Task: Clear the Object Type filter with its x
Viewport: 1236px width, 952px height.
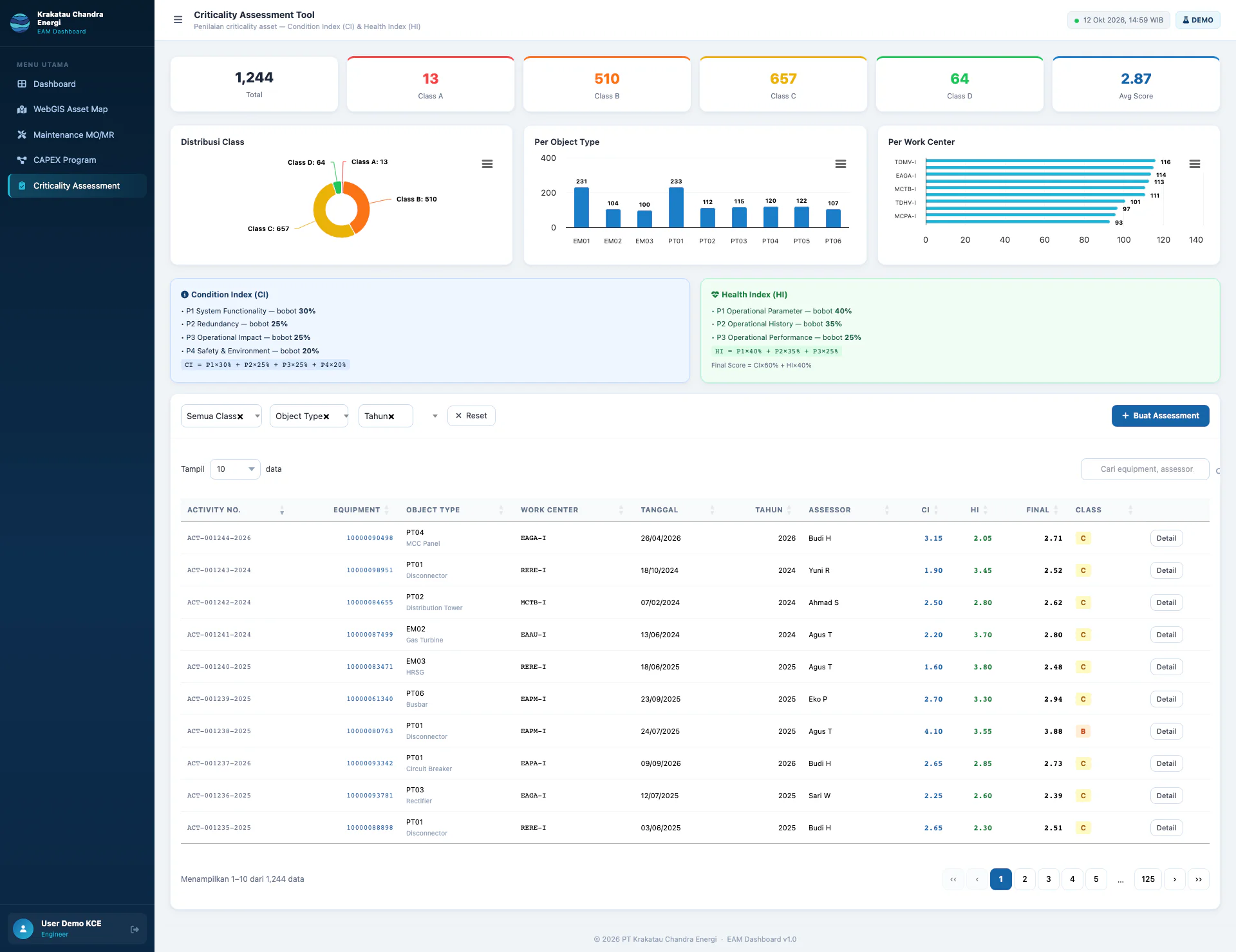Action: point(326,416)
